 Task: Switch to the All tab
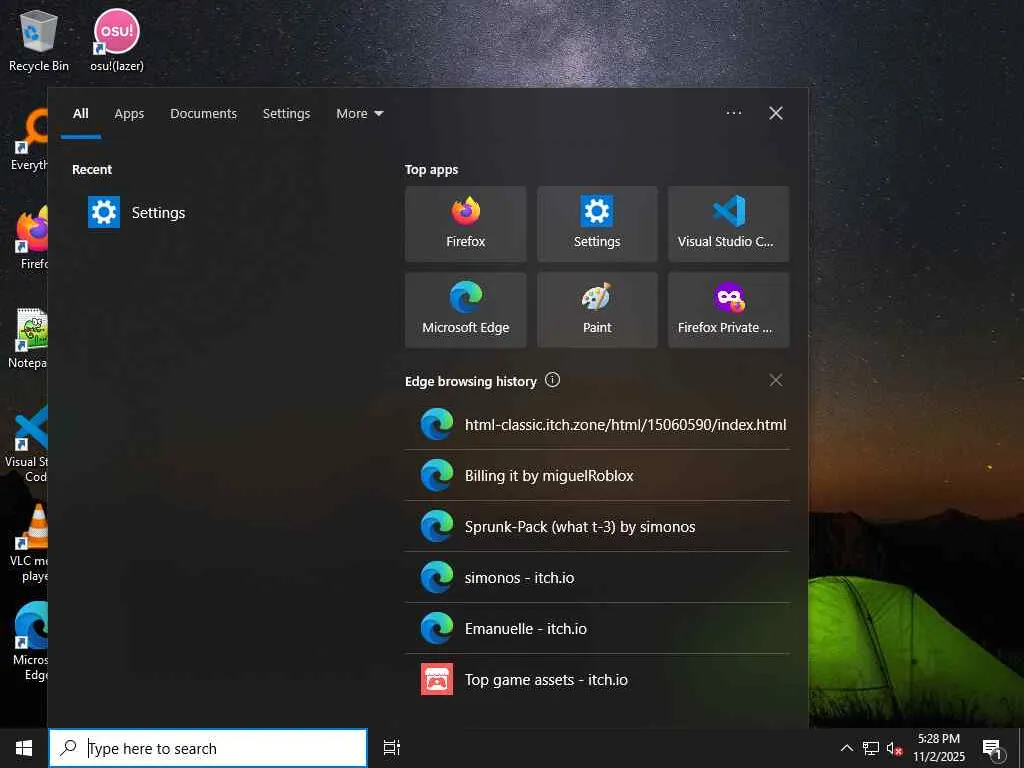click(80, 114)
